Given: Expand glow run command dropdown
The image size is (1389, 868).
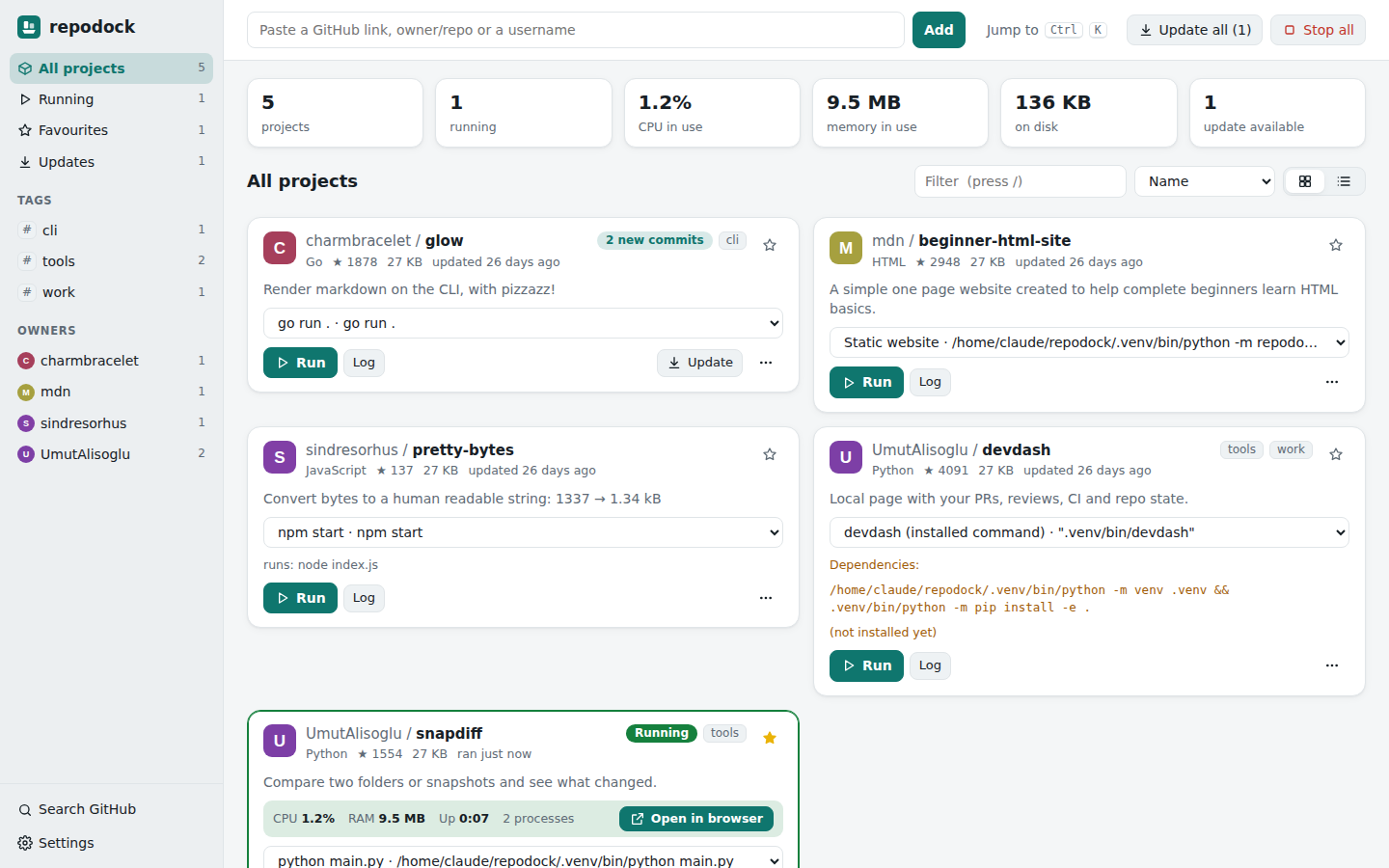Looking at the screenshot, I should coord(523,323).
